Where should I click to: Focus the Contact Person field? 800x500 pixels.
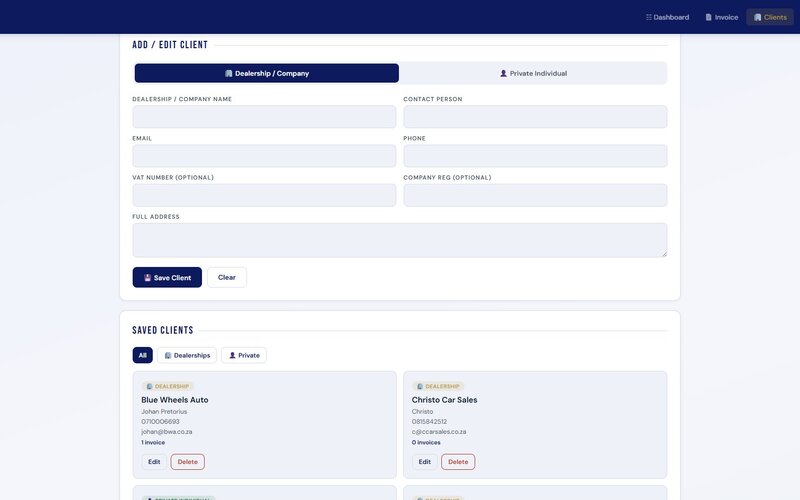535,117
